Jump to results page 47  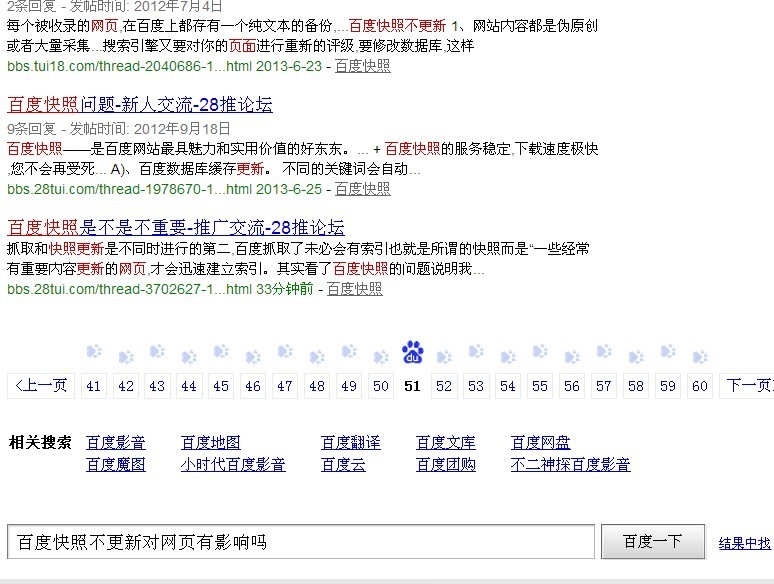[285, 386]
